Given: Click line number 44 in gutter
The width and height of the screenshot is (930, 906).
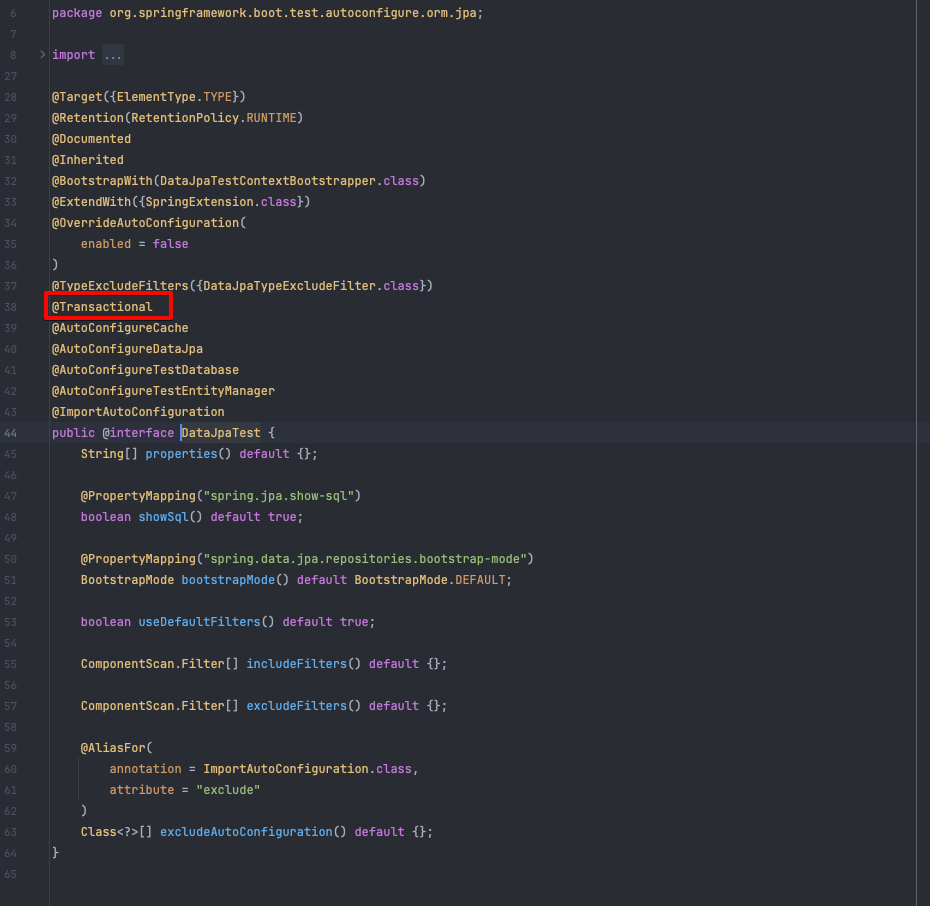Looking at the screenshot, I should click(x=11, y=433).
